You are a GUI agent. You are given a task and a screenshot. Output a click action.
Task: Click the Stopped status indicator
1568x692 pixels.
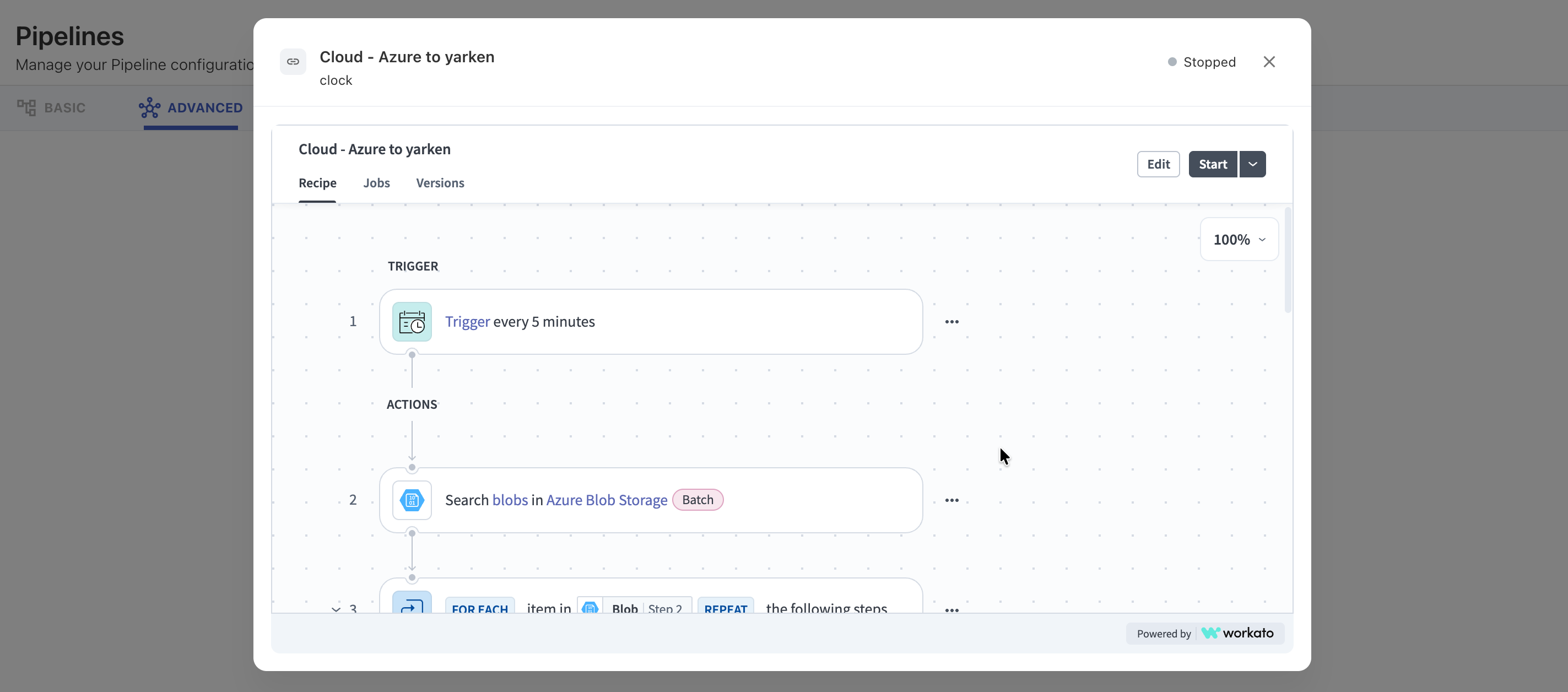(x=1202, y=62)
